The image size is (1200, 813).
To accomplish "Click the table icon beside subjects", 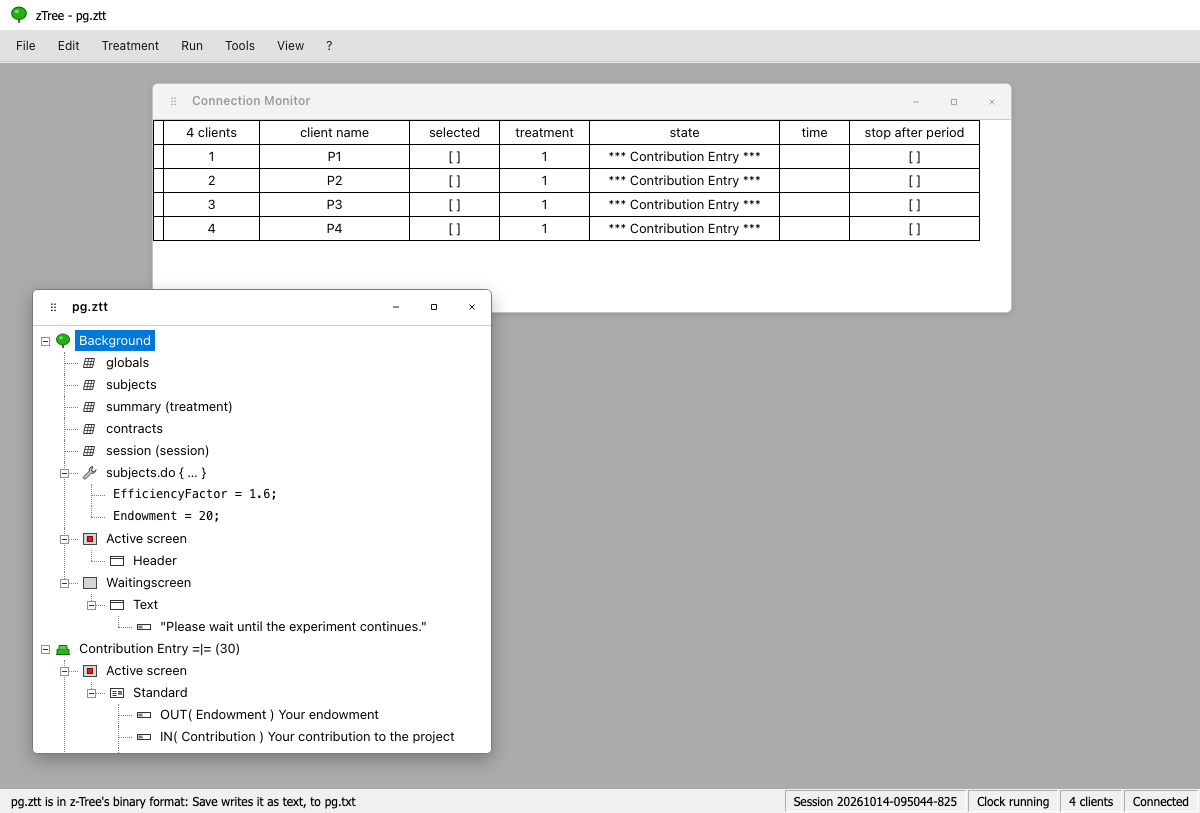I will pos(89,385).
